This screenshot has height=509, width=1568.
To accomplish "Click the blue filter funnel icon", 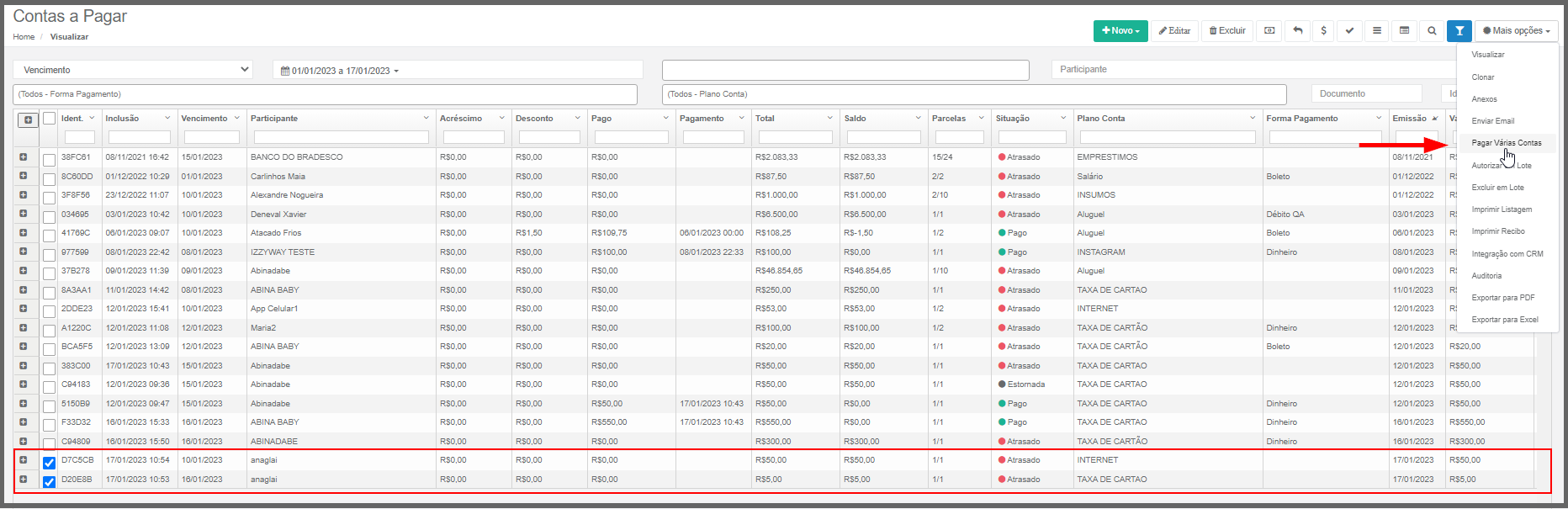I will tap(1459, 31).
